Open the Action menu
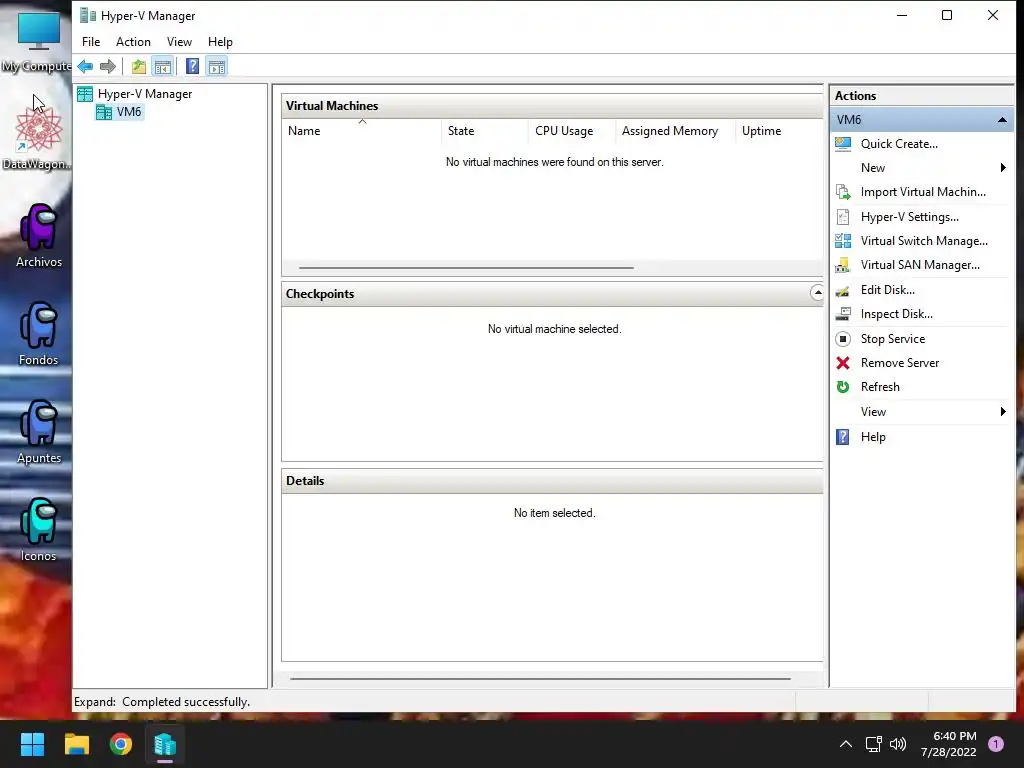 click(133, 42)
